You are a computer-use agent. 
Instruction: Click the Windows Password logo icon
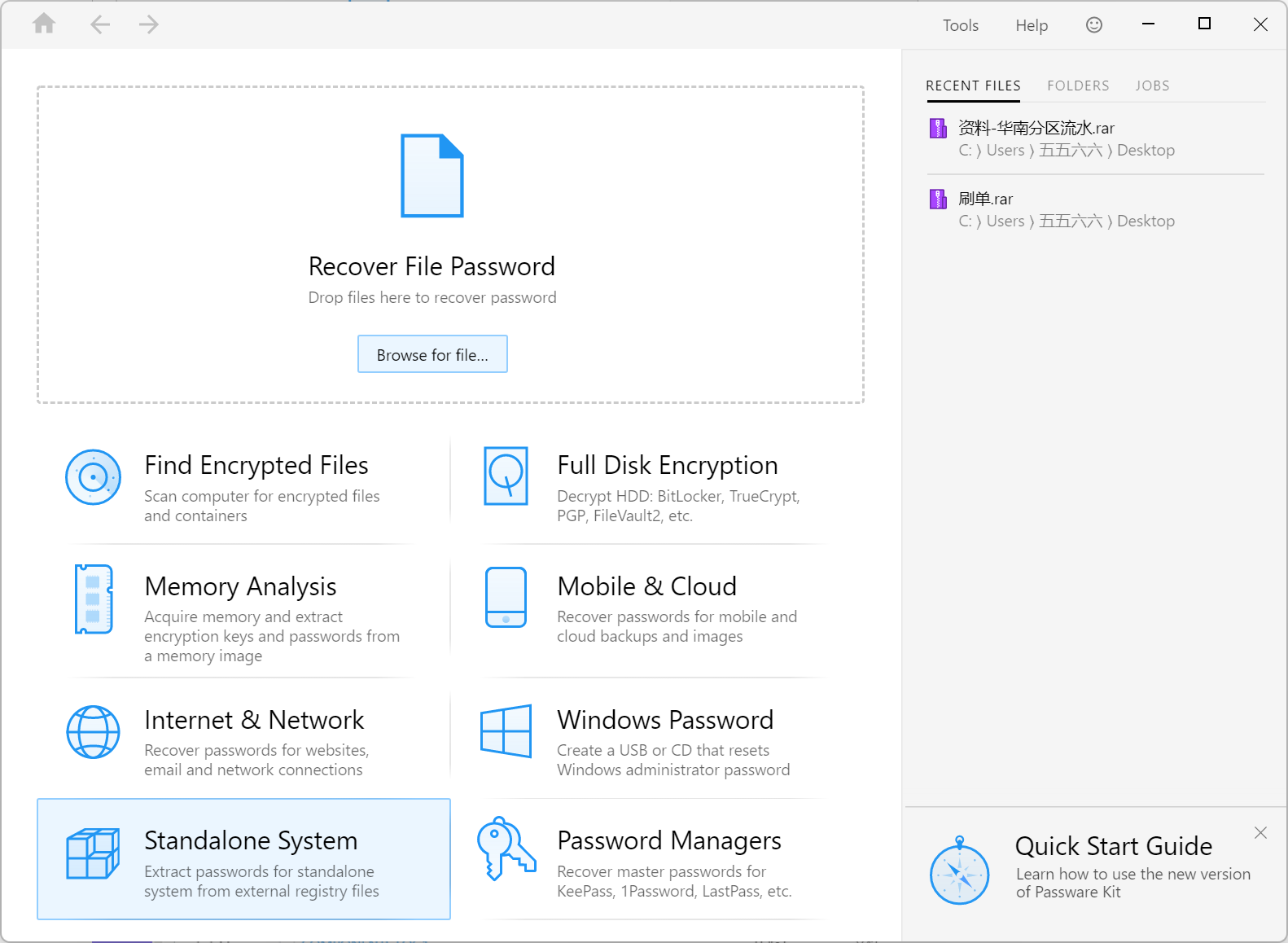coord(506,731)
